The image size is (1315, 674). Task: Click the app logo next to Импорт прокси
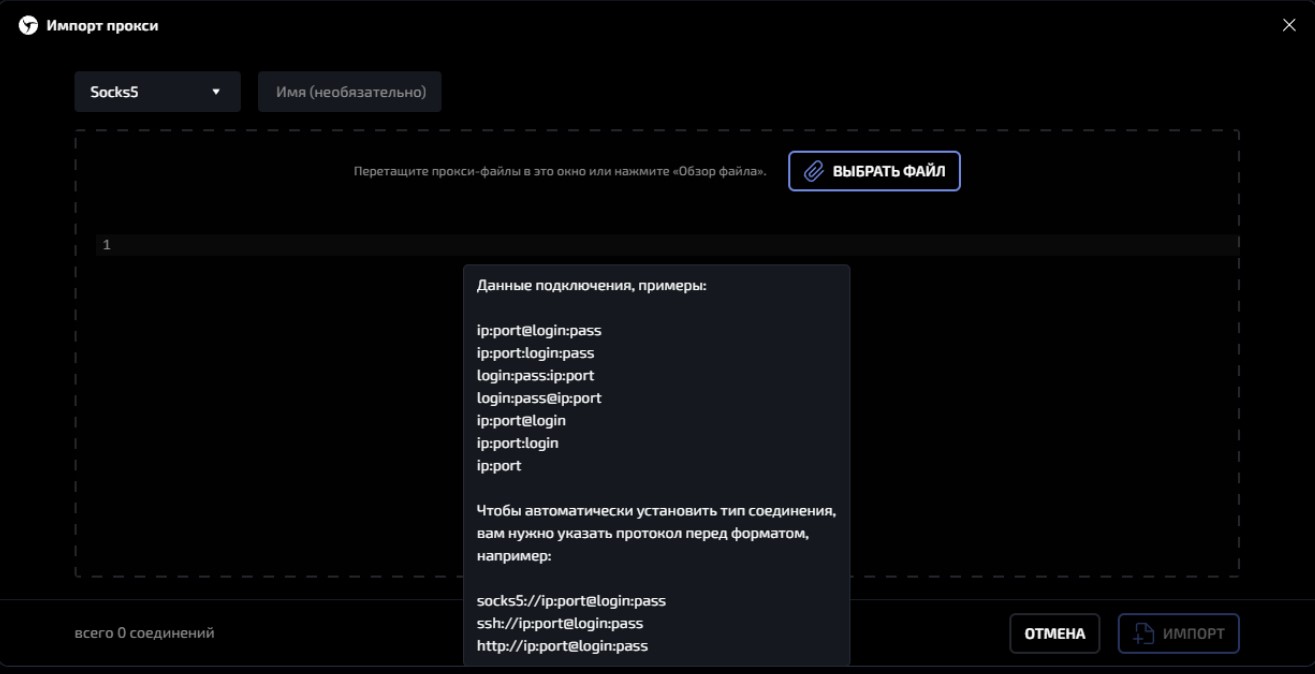(x=28, y=25)
